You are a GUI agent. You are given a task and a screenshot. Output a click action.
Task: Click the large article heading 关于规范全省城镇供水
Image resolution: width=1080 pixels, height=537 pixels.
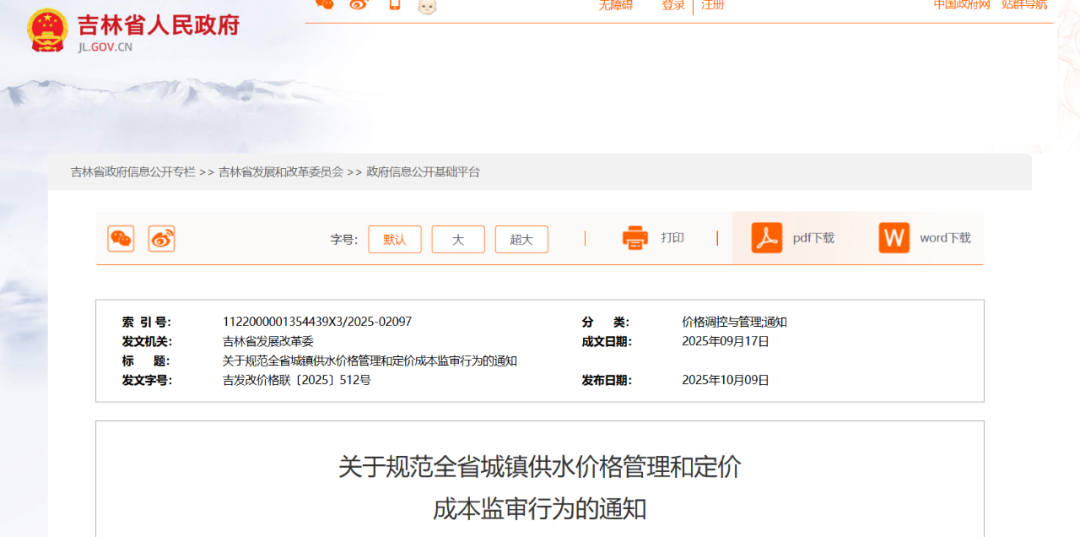[539, 467]
